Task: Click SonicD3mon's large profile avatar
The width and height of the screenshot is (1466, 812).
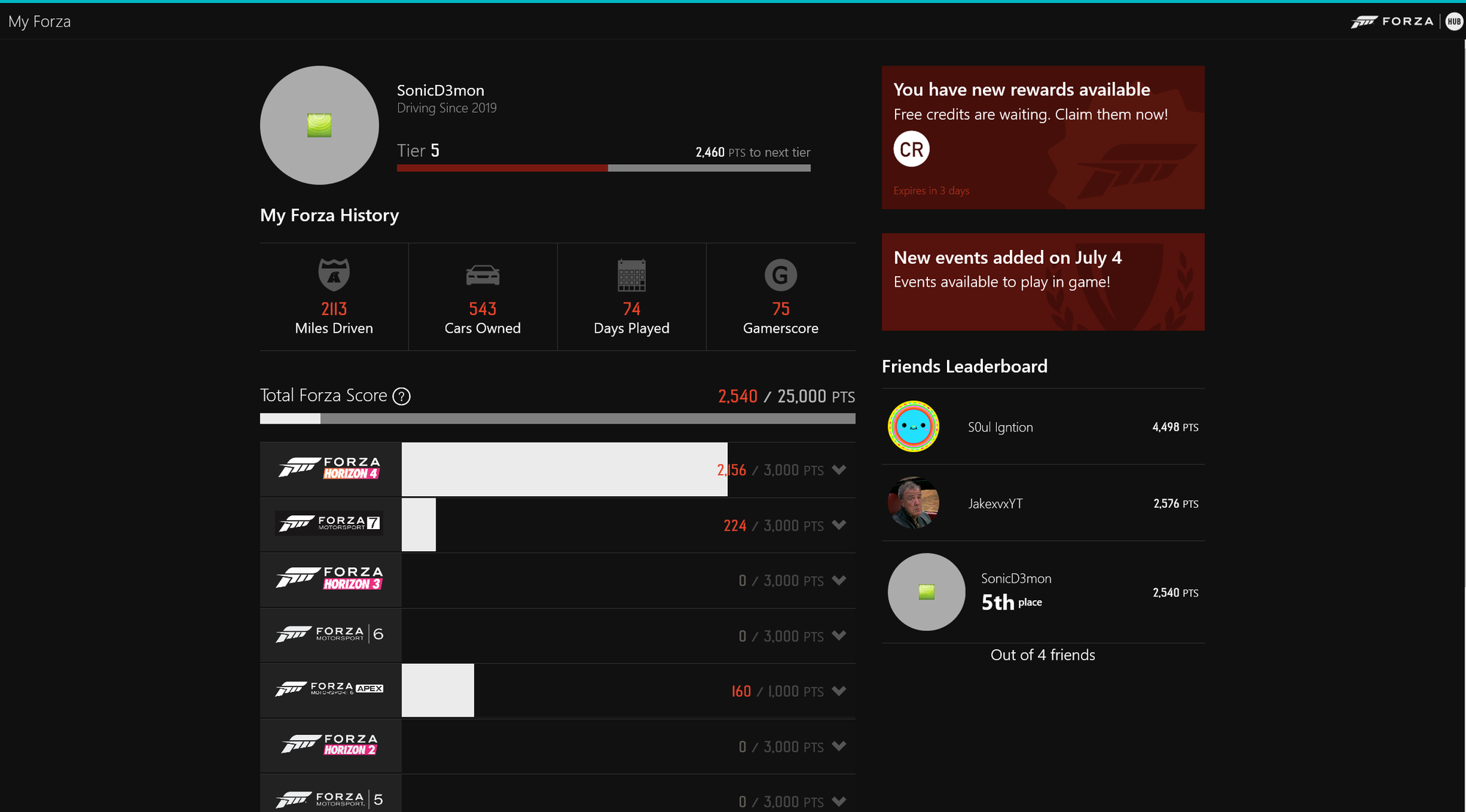Action: pos(319,125)
